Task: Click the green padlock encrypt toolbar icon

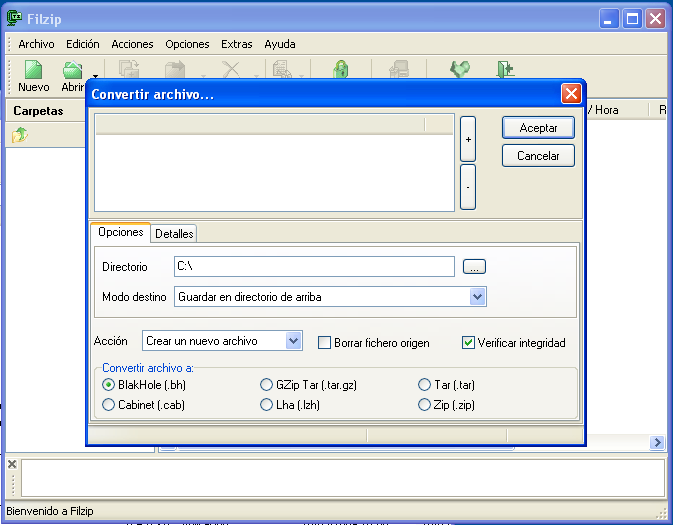Action: click(x=341, y=69)
